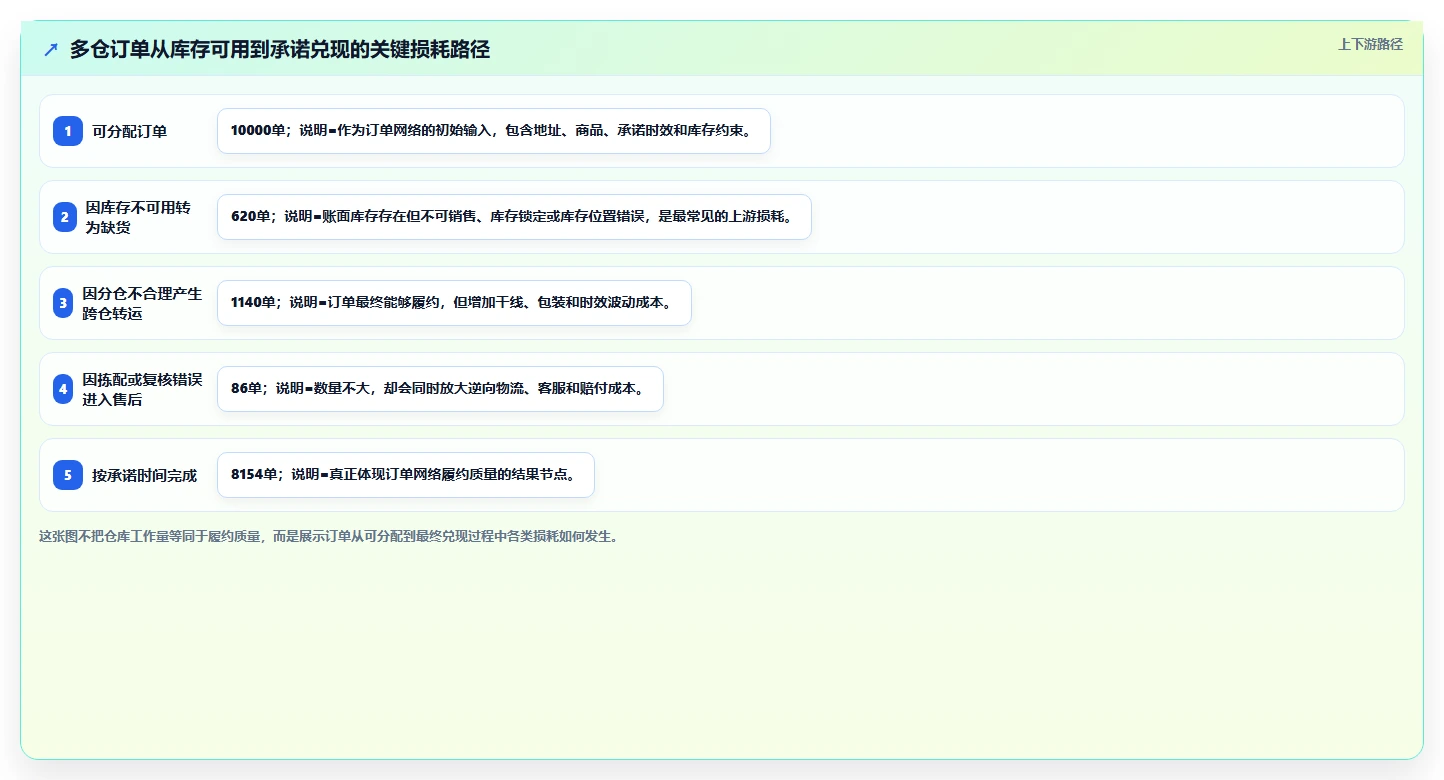The width and height of the screenshot is (1444, 780).
Task: Click the title 多仓订单从库存可用到承诺兑现的关键损耗路径
Action: (x=280, y=49)
